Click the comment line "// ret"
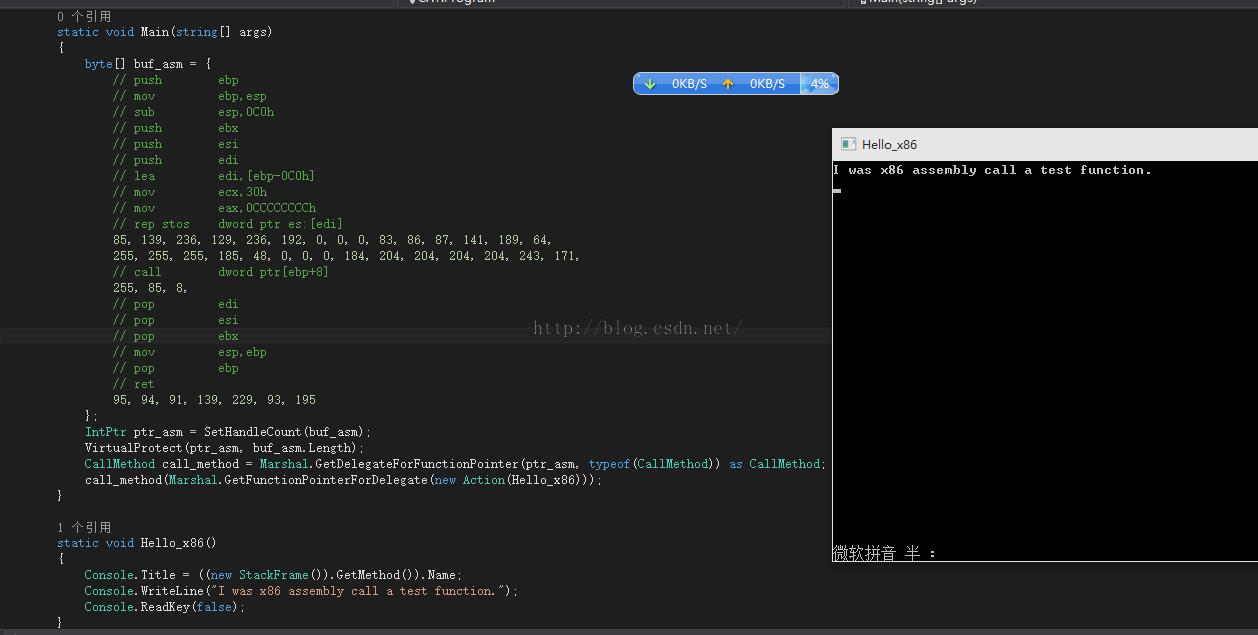 (134, 384)
